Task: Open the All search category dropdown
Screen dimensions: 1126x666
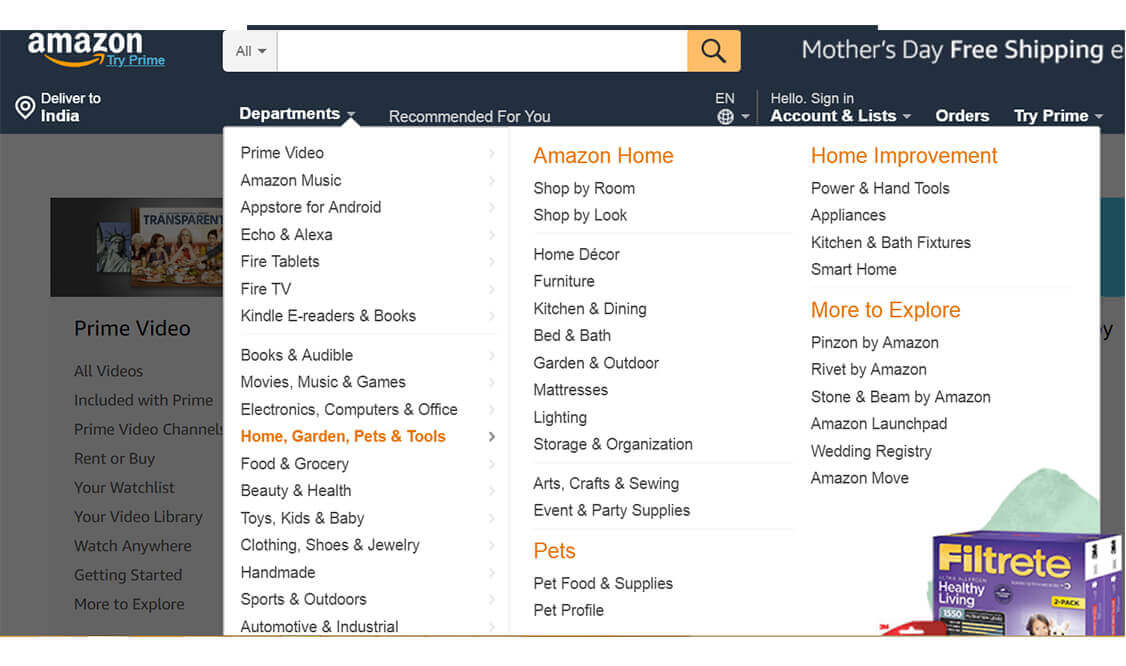Action: pos(248,50)
